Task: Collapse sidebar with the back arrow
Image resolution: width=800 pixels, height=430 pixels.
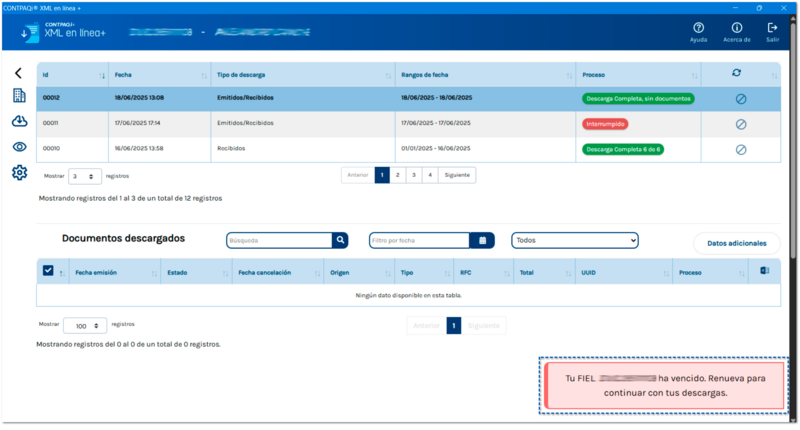Action: coord(18,73)
